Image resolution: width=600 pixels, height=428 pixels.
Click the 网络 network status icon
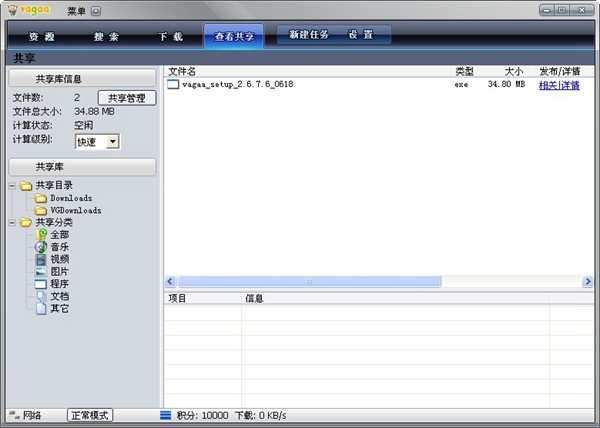tap(14, 415)
